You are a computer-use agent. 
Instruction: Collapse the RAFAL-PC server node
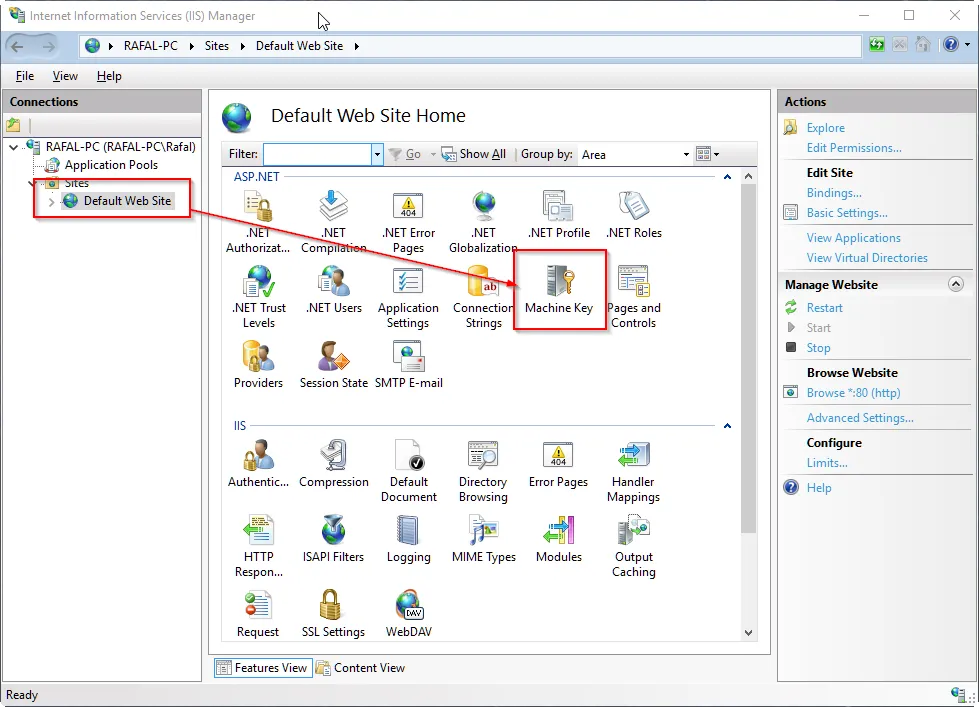coord(13,147)
